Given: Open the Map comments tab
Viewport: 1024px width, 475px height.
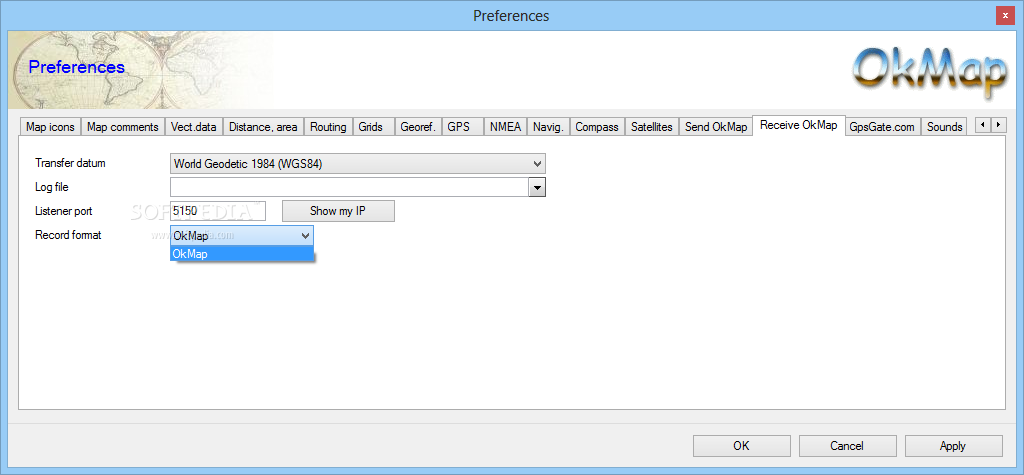Looking at the screenshot, I should (x=123, y=127).
